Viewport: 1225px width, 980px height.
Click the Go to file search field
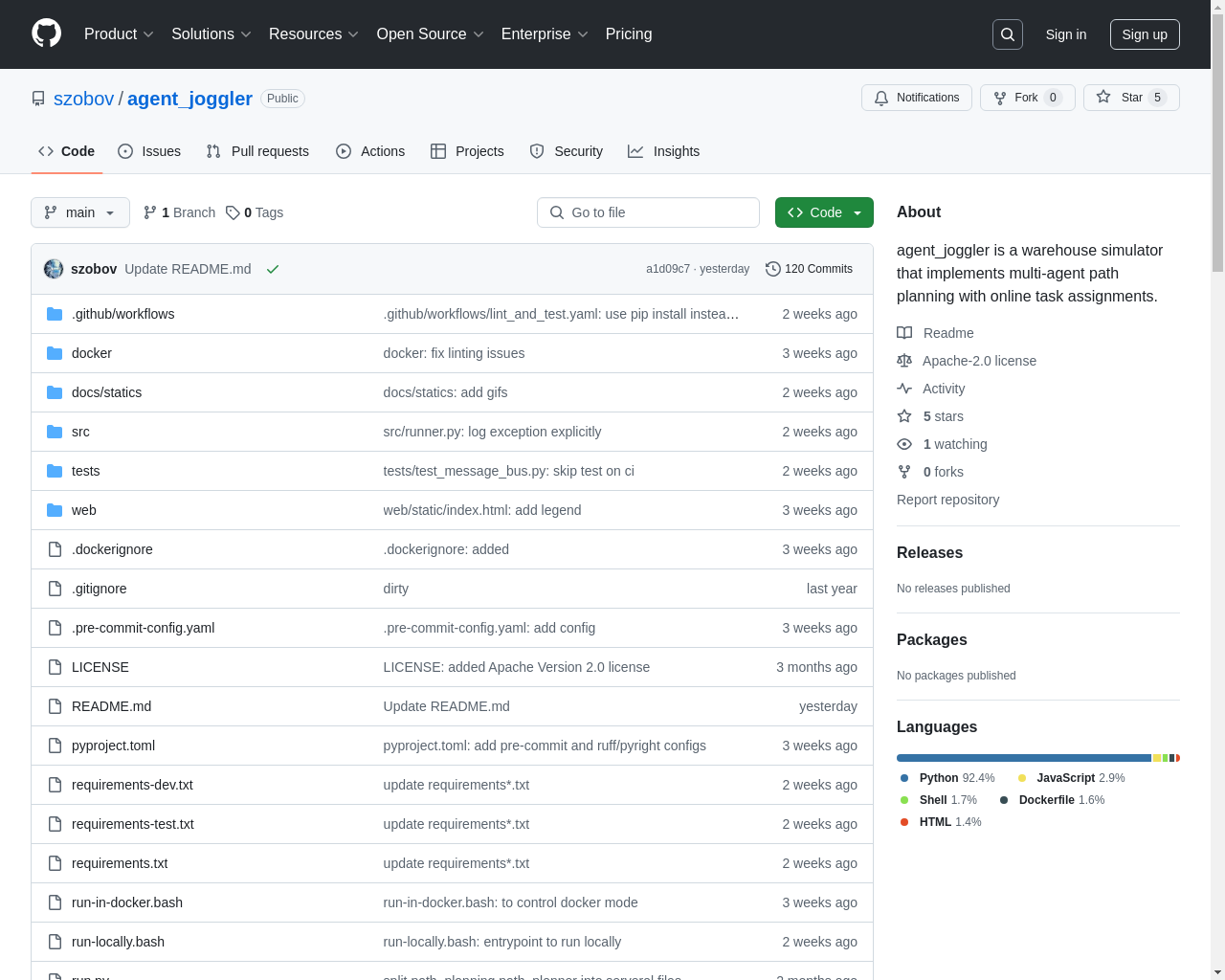pyautogui.click(x=648, y=212)
